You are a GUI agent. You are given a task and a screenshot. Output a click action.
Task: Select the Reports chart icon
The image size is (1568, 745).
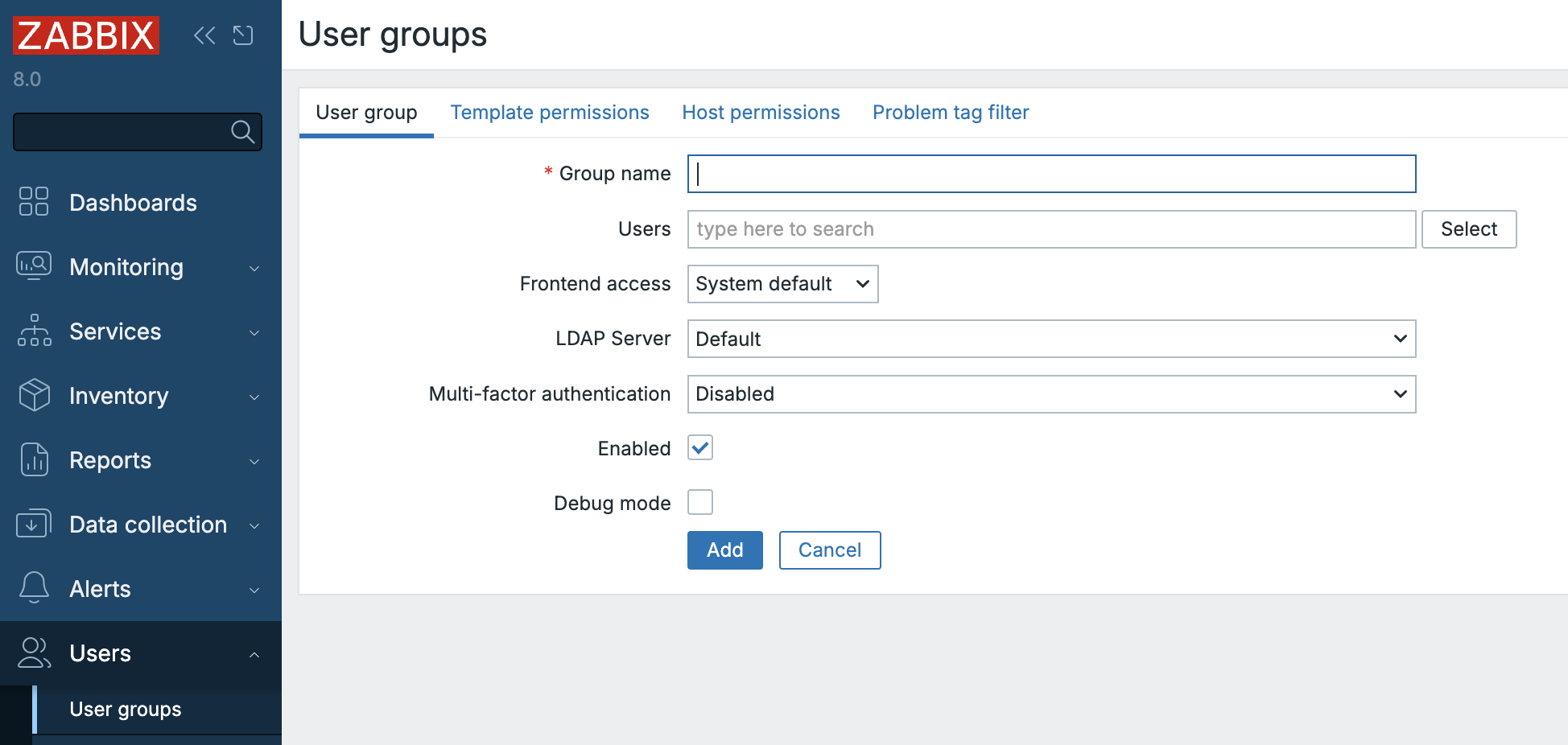[x=33, y=459]
